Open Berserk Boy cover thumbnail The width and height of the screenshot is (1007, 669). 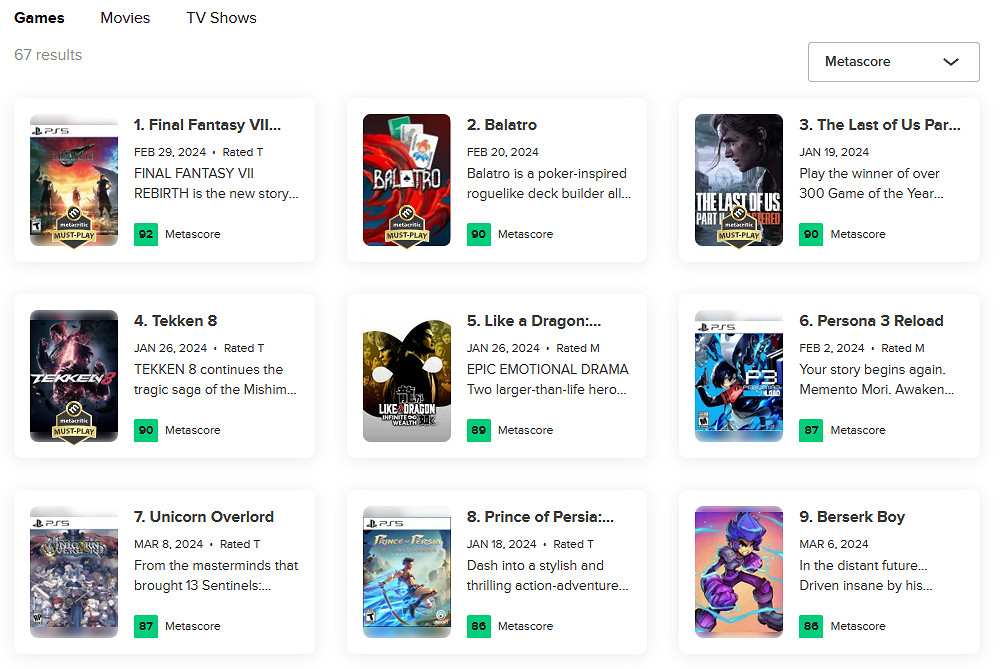(x=739, y=572)
